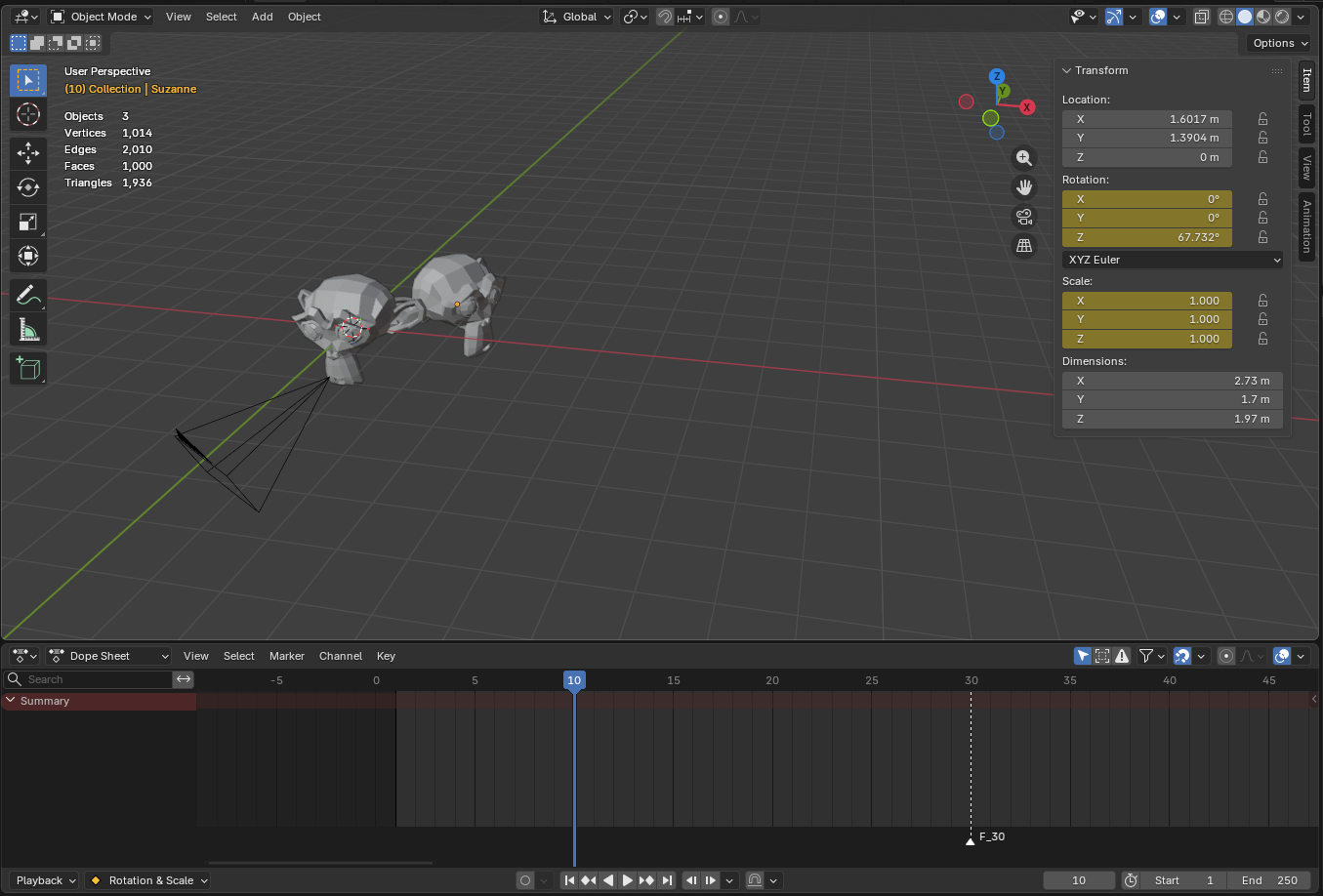Viewport: 1323px width, 896px height.
Task: Open the Add menu
Action: pyautogui.click(x=263, y=17)
